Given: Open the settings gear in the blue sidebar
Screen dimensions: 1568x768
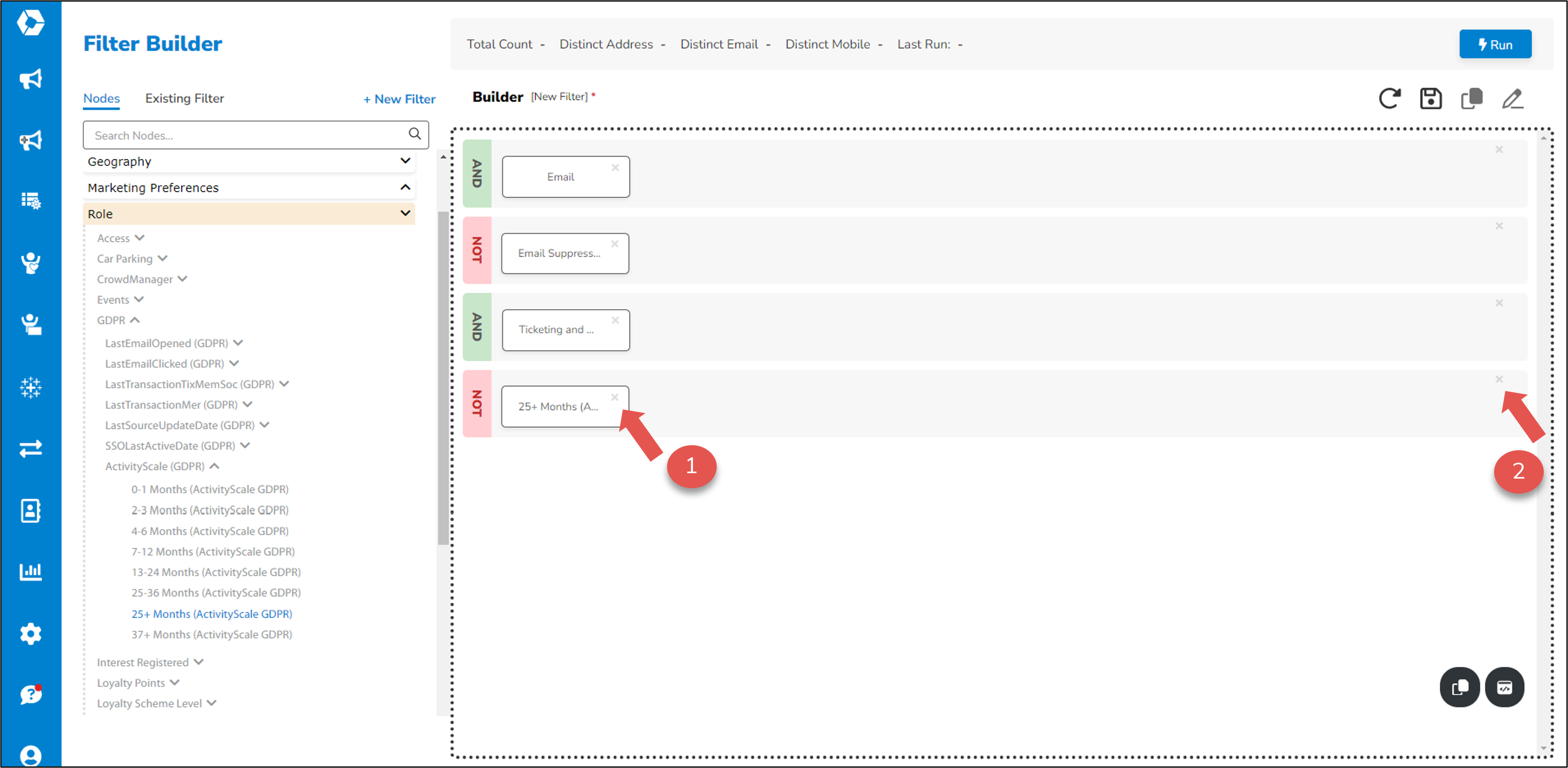Looking at the screenshot, I should [30, 633].
